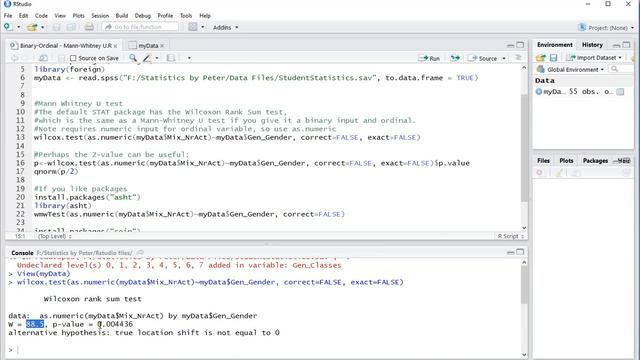Click the library(asht) code line
The width and height of the screenshot is (640, 360).
click(62, 206)
